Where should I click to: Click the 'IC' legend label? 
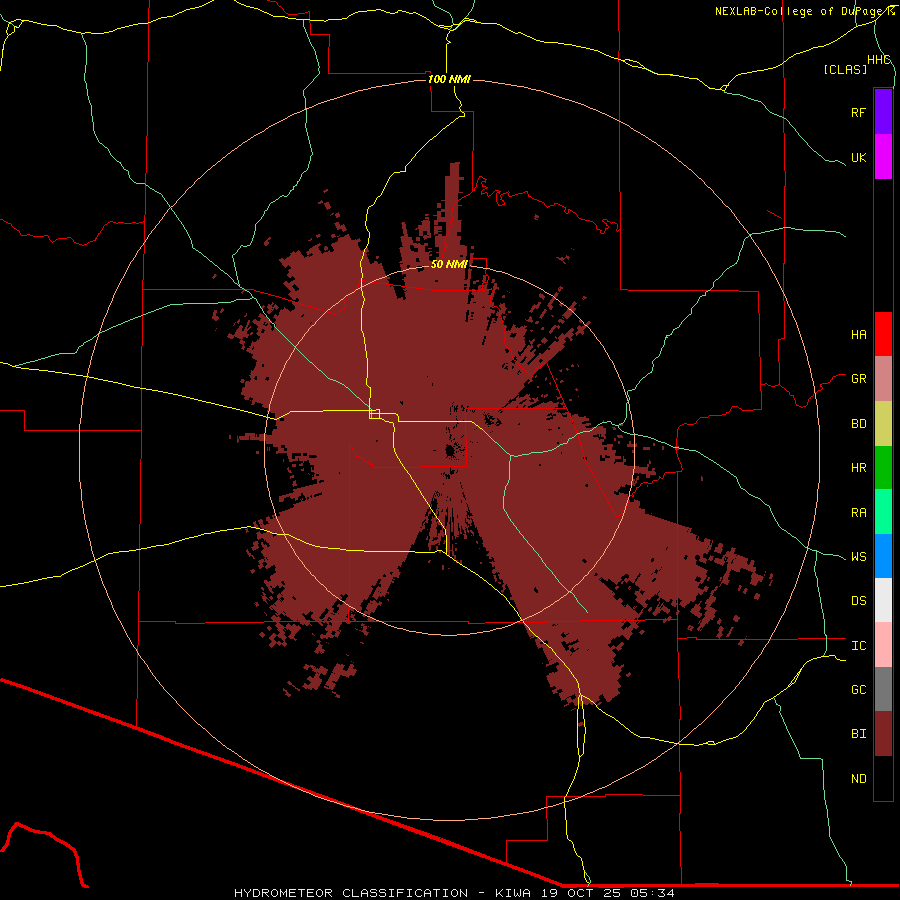click(x=859, y=646)
